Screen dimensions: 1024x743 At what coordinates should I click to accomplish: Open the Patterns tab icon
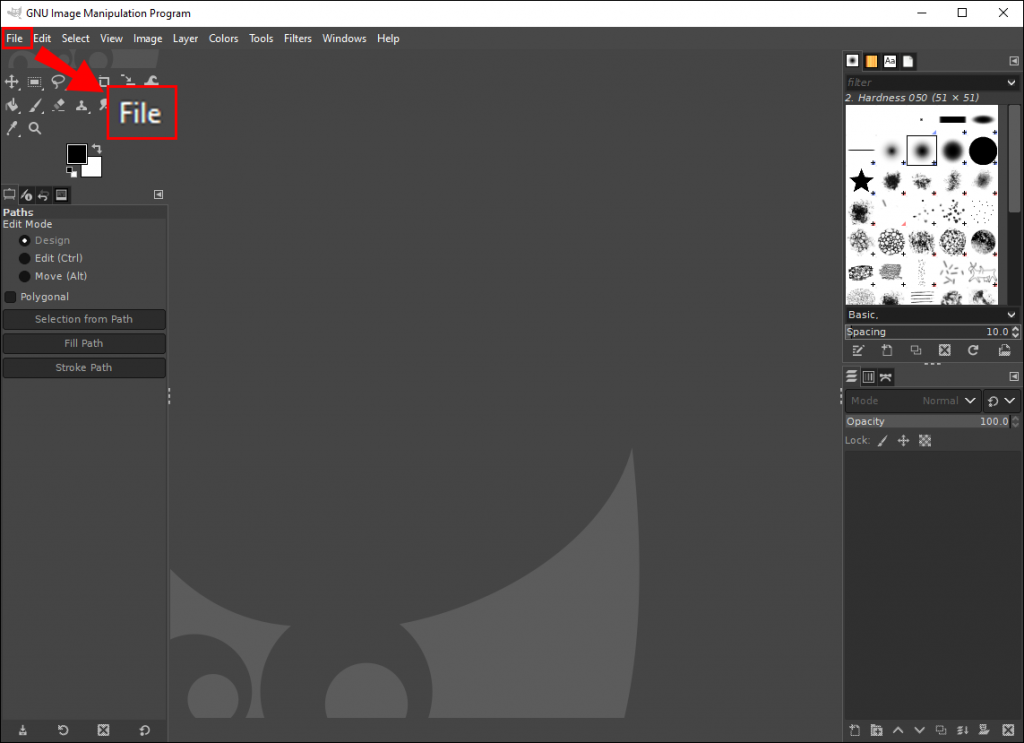coord(870,60)
